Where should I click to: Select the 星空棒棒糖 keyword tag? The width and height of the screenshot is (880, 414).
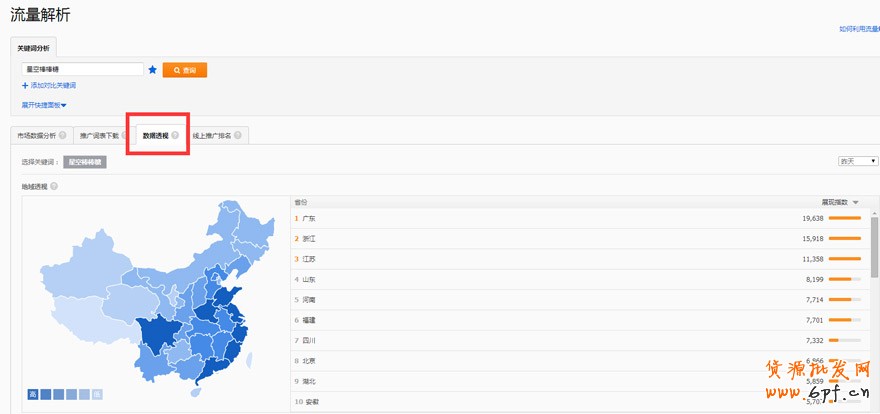85,162
